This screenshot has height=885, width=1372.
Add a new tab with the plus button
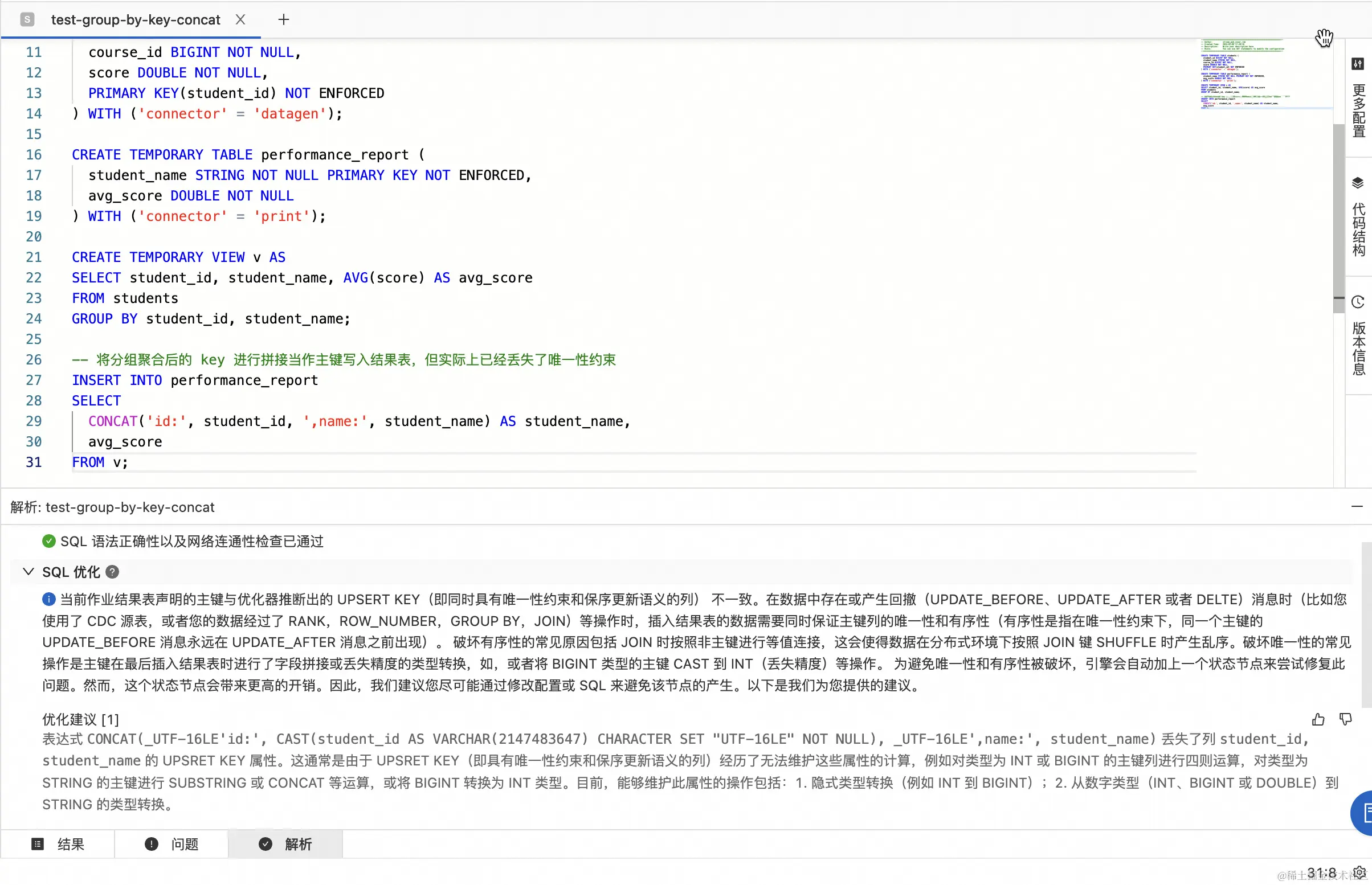(x=283, y=19)
